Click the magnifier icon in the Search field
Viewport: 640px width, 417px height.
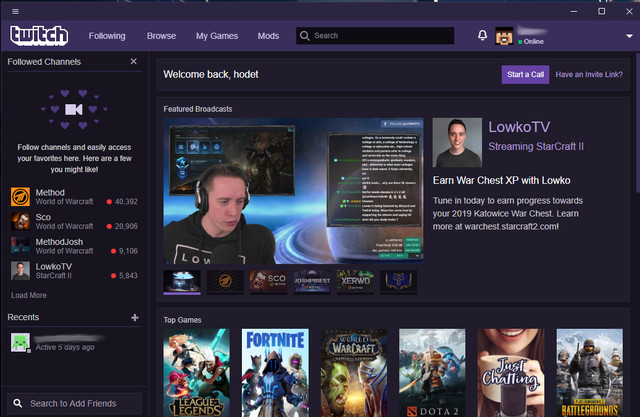tap(304, 35)
